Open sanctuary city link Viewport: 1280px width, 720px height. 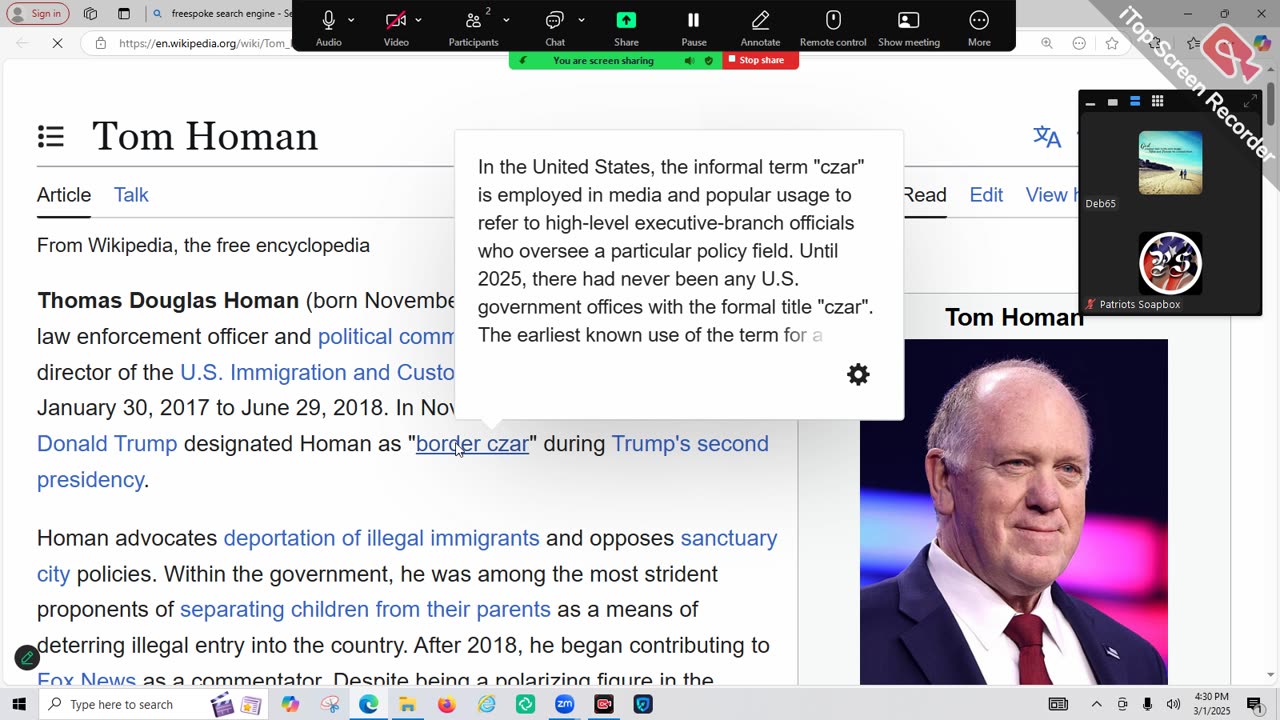click(x=407, y=556)
